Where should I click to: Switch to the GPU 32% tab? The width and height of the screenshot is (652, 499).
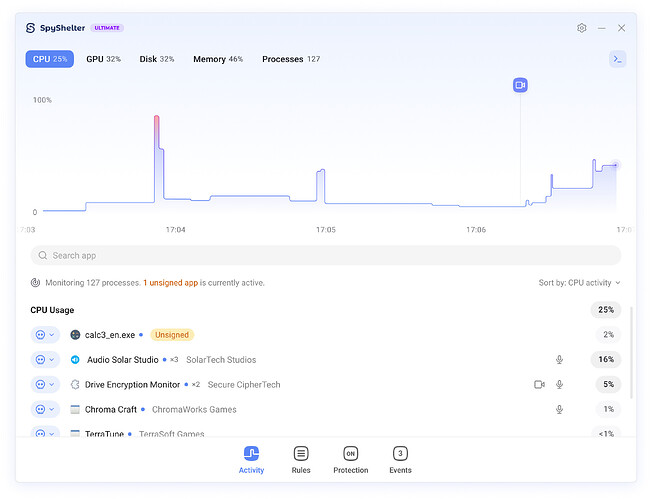coord(104,59)
